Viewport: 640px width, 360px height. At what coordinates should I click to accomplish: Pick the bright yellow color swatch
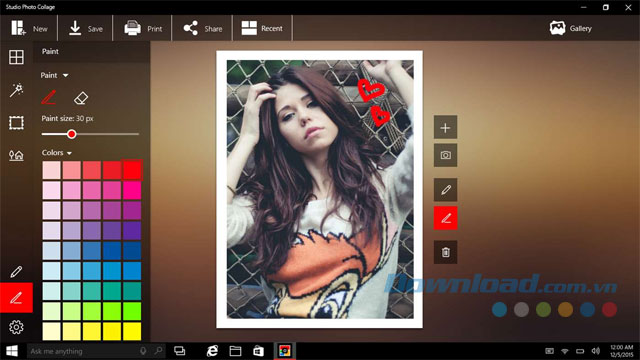(132, 331)
